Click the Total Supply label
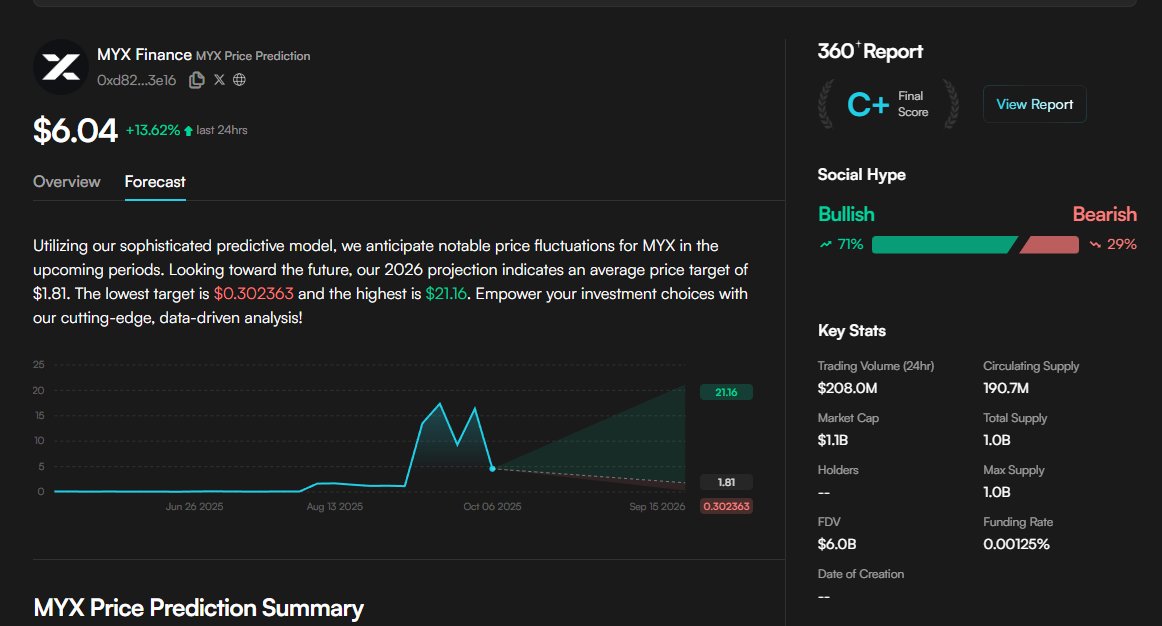 pyautogui.click(x=1015, y=418)
